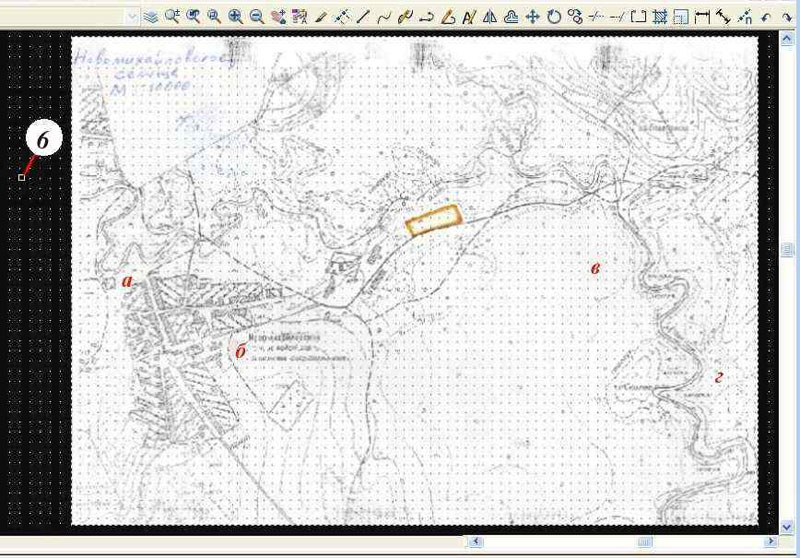This screenshot has width=800, height=558.
Task: Click the horizontal scrollbar thumb
Action: coord(645,541)
